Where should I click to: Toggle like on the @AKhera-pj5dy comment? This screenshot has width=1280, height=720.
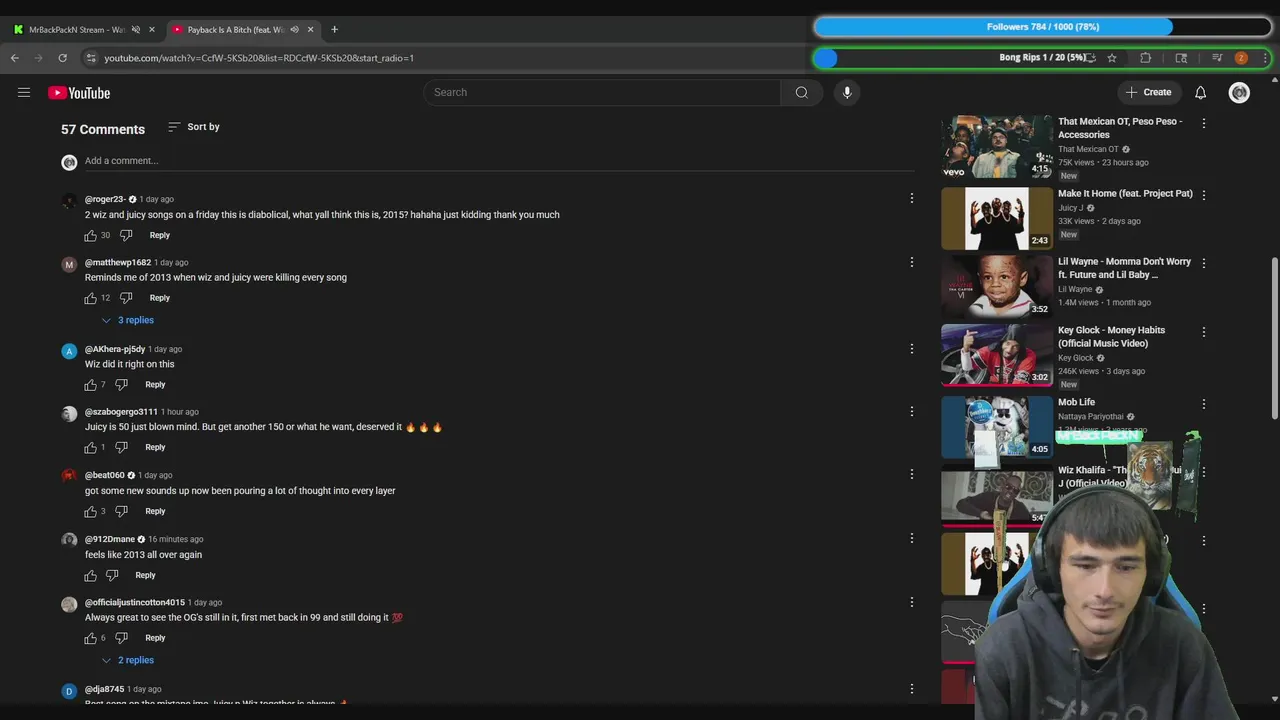click(91, 385)
